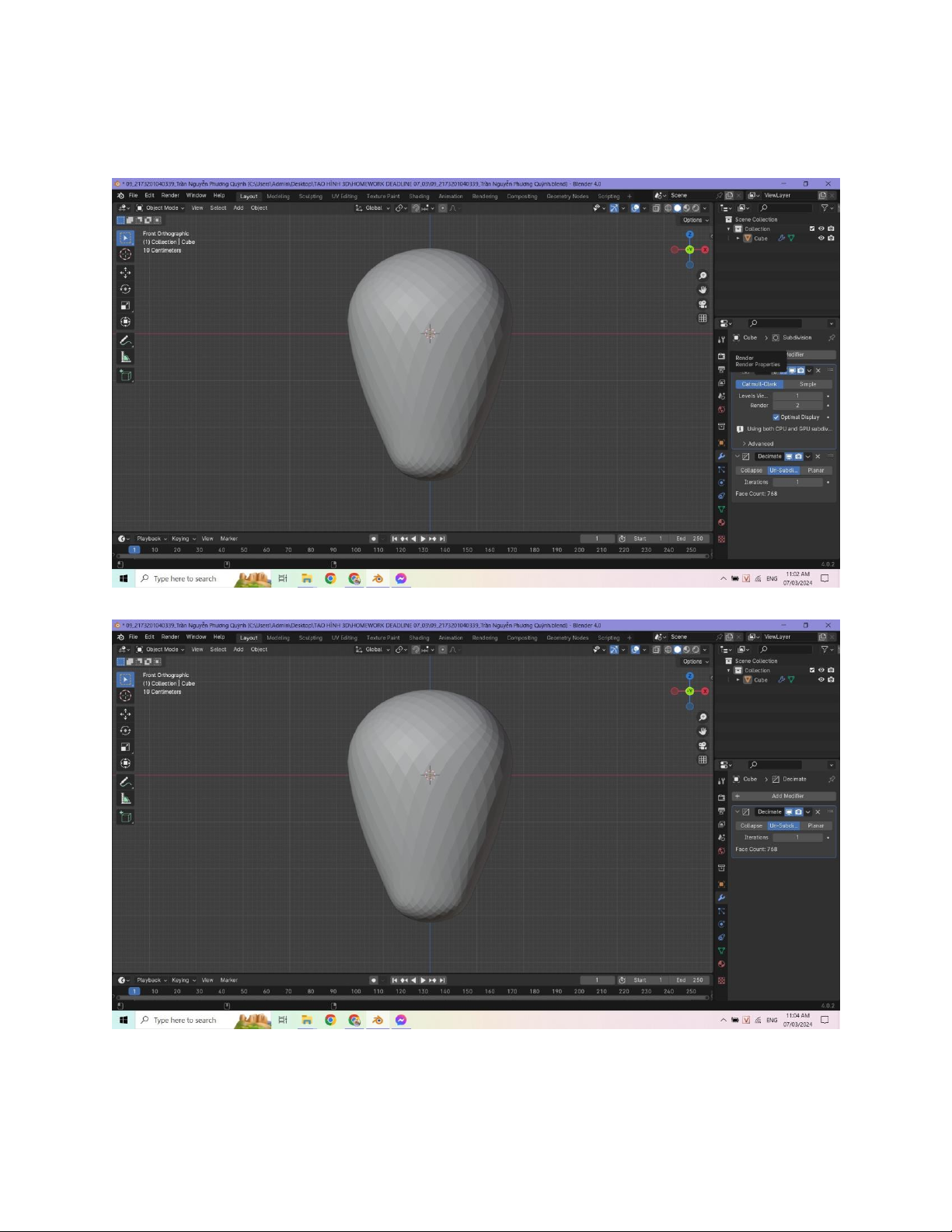
Task: Select the Measure tool in the lower Blender window
Action: click(x=125, y=798)
